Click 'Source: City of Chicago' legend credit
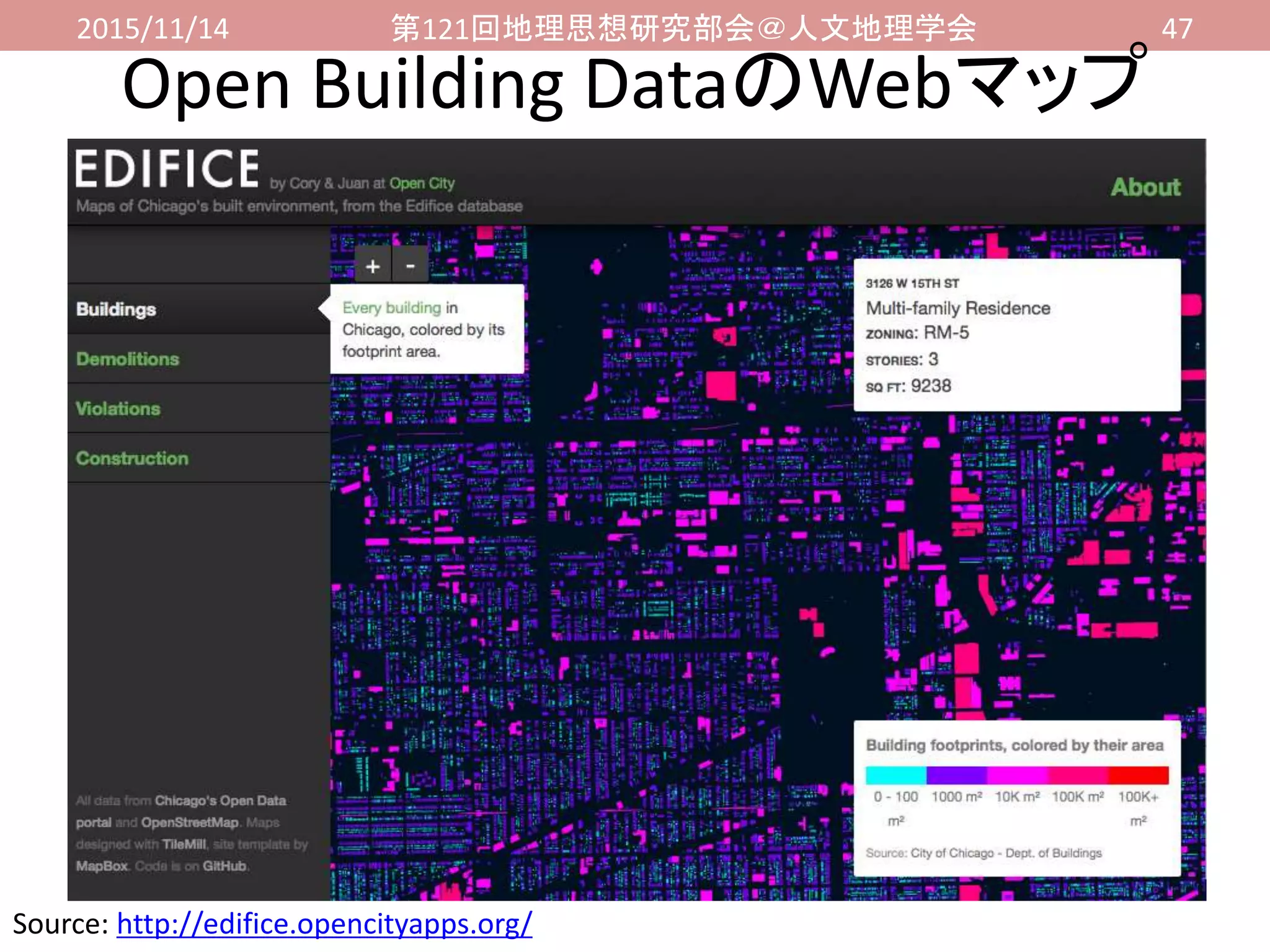Screen dimensions: 1270x952 tap(984, 853)
